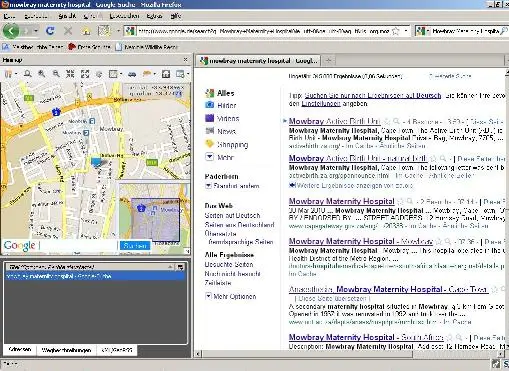Reload the page with the blue refresh icon

[50, 31]
